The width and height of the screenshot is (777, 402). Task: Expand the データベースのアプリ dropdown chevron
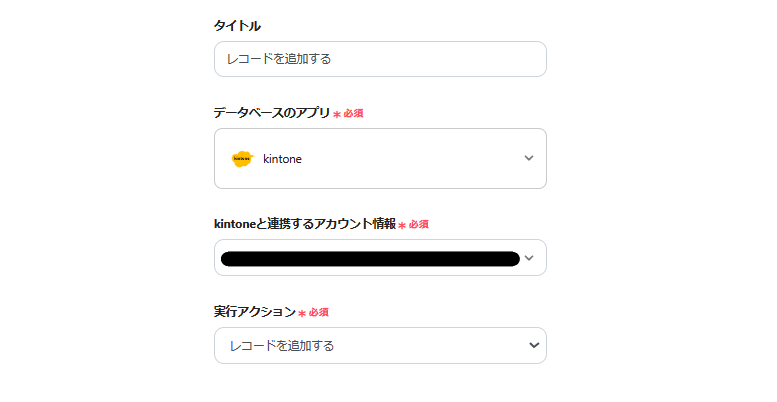click(529, 158)
